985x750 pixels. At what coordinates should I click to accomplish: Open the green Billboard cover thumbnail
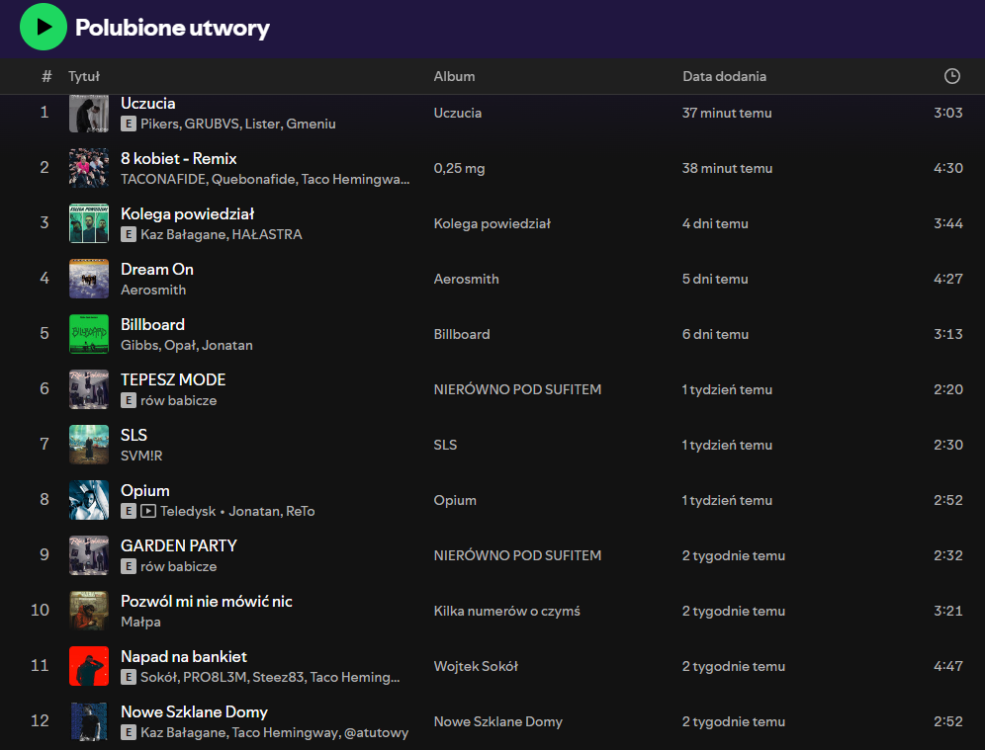(89, 334)
